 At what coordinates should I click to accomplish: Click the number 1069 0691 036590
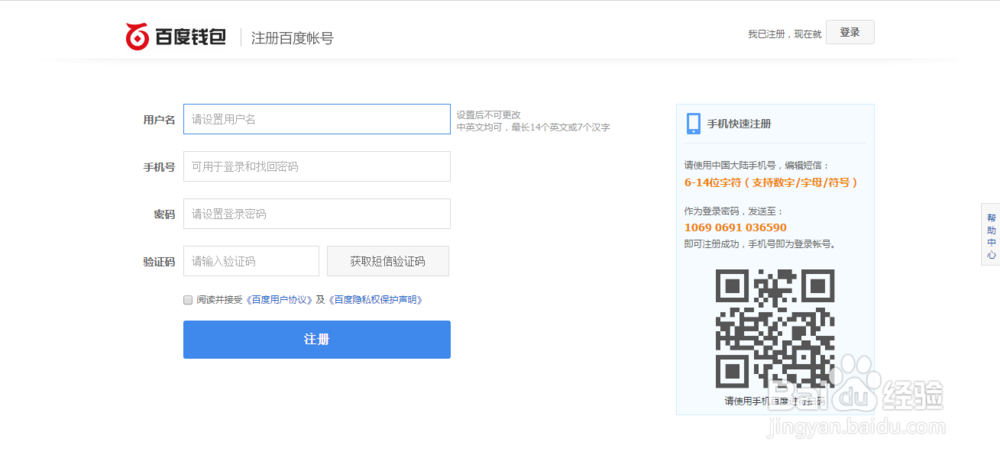point(735,228)
